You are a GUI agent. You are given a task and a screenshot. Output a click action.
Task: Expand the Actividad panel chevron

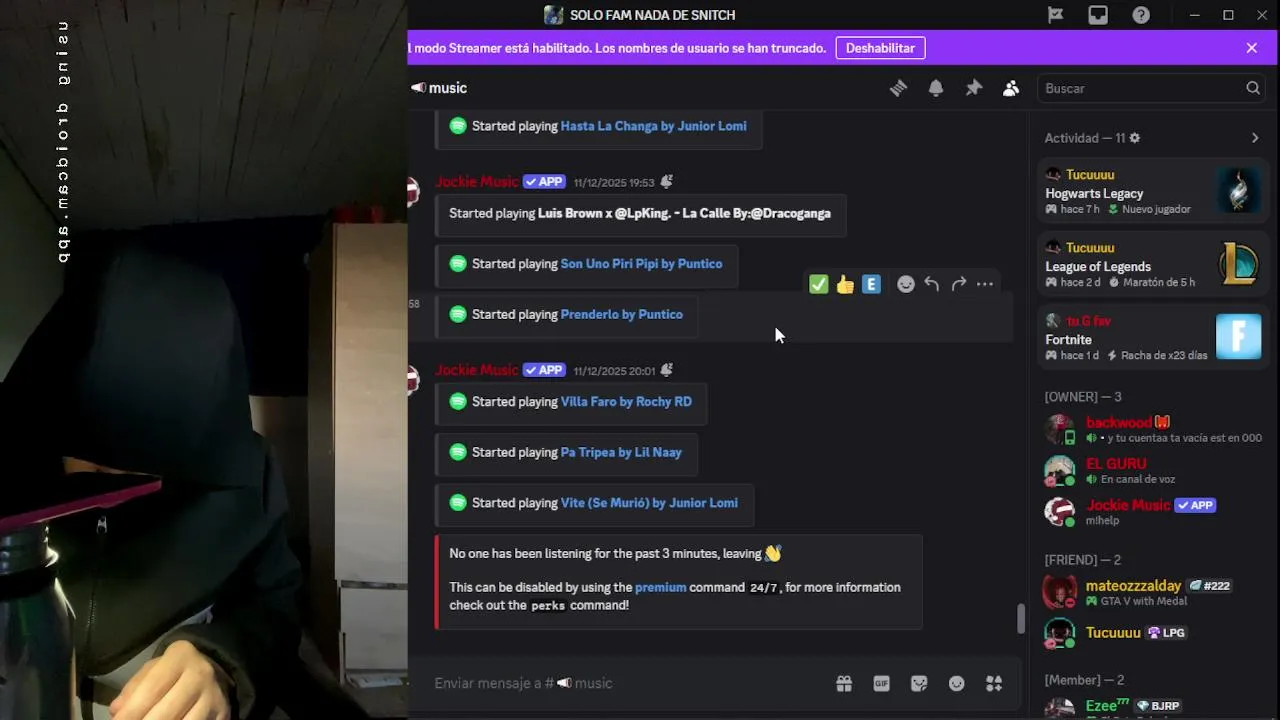[1255, 138]
